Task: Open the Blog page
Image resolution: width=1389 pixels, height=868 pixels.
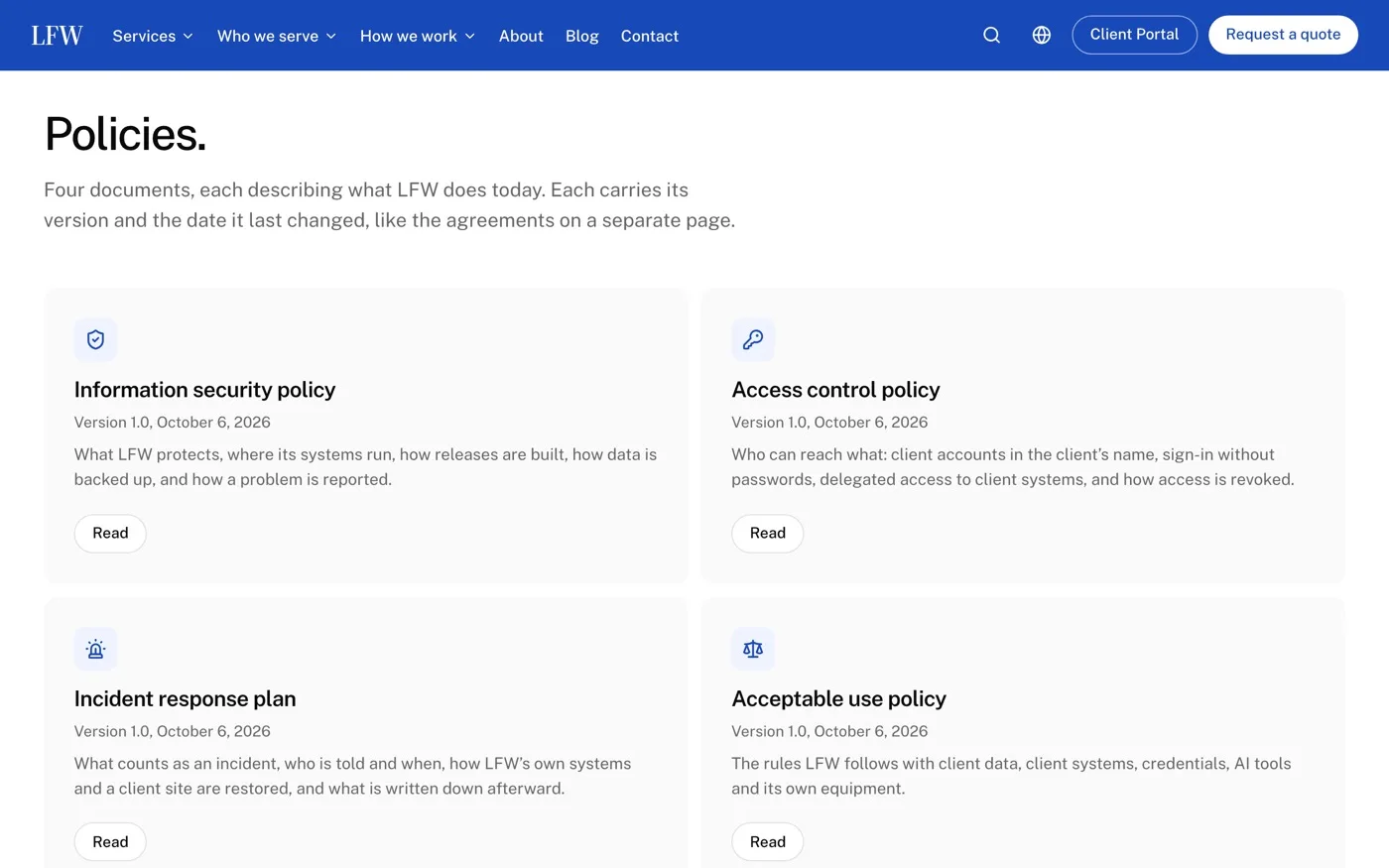Action: pos(582,36)
